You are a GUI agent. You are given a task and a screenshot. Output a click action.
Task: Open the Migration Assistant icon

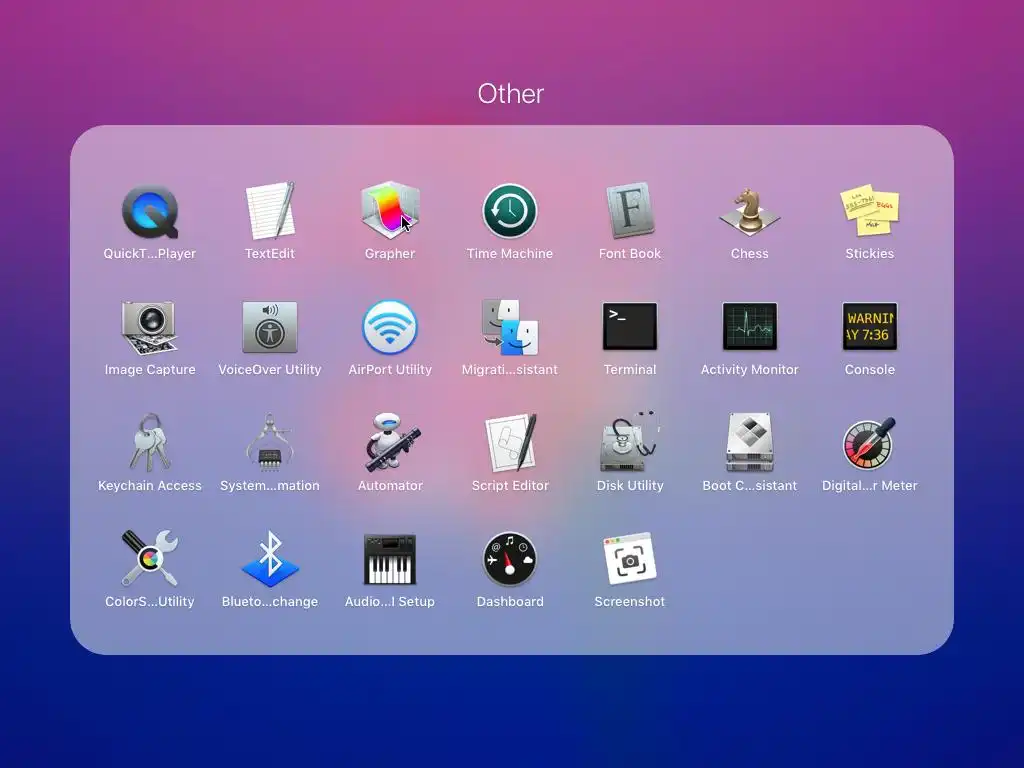[x=510, y=327]
